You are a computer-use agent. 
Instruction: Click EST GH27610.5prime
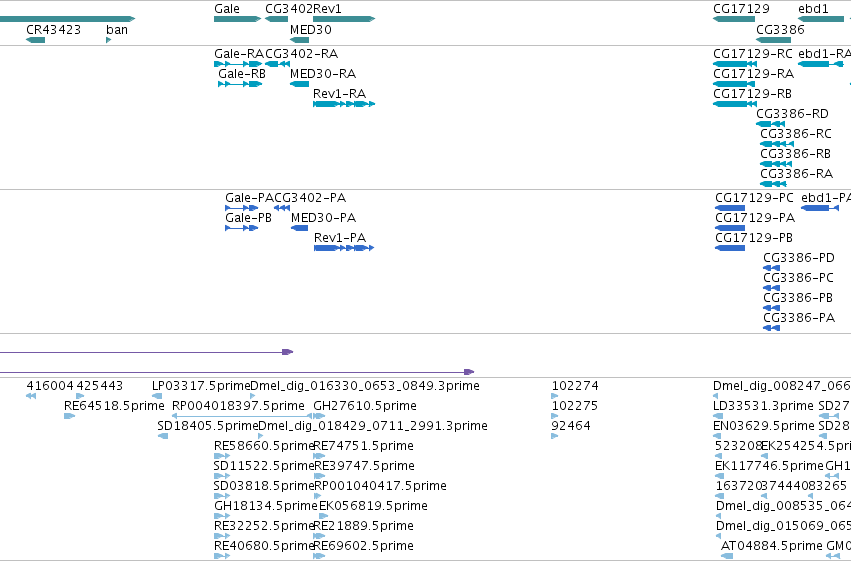(318, 416)
